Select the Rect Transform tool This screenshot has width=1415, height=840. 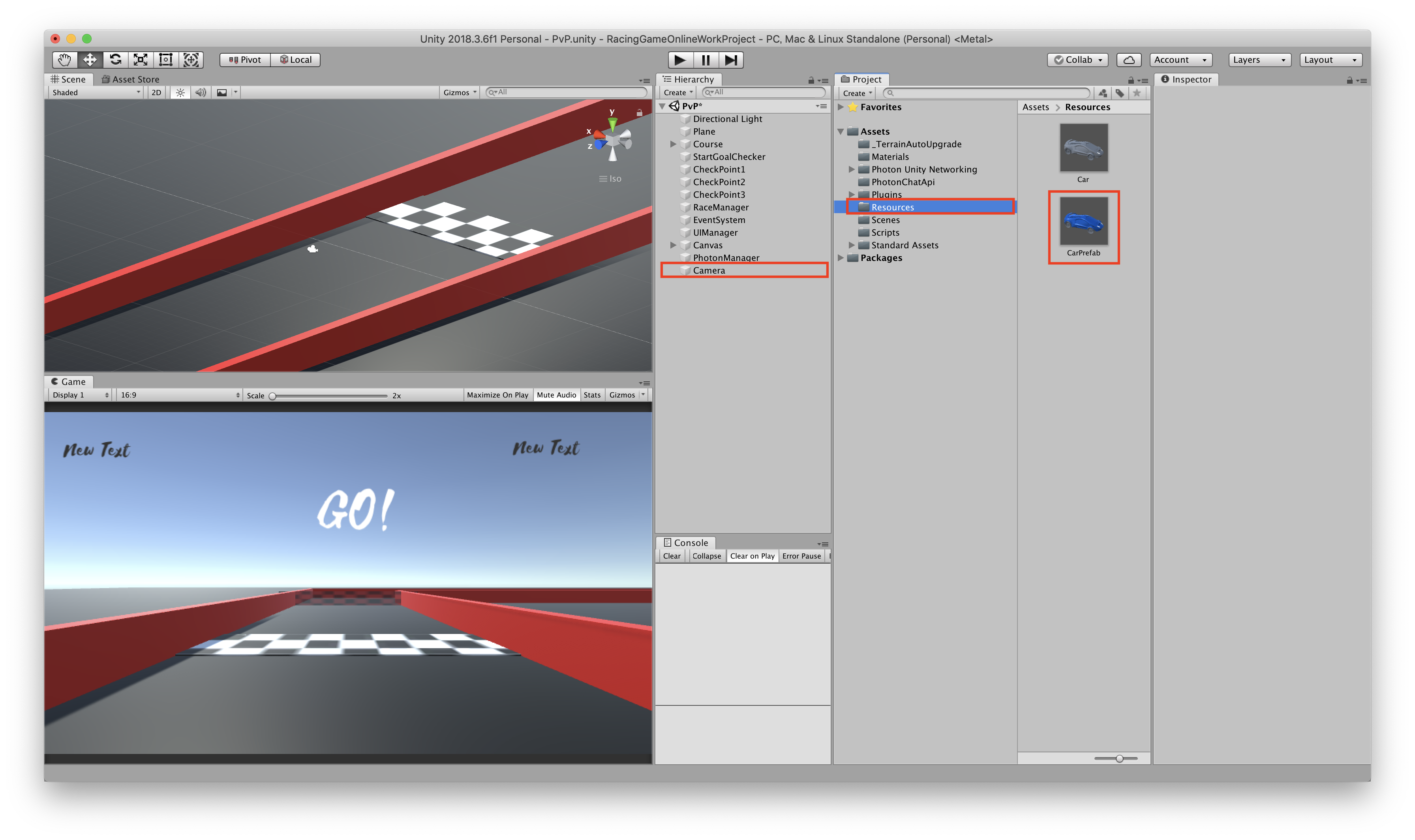point(166,60)
